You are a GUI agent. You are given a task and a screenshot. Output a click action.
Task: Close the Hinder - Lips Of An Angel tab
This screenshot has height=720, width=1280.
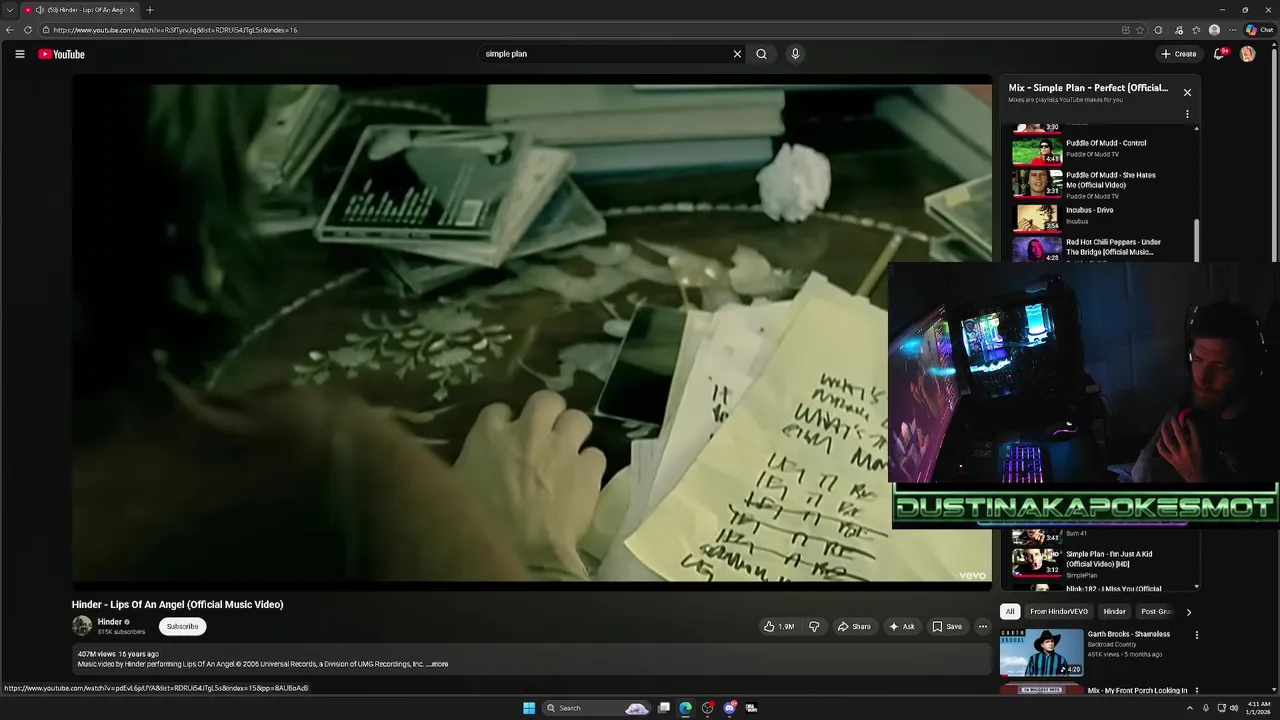click(x=132, y=10)
